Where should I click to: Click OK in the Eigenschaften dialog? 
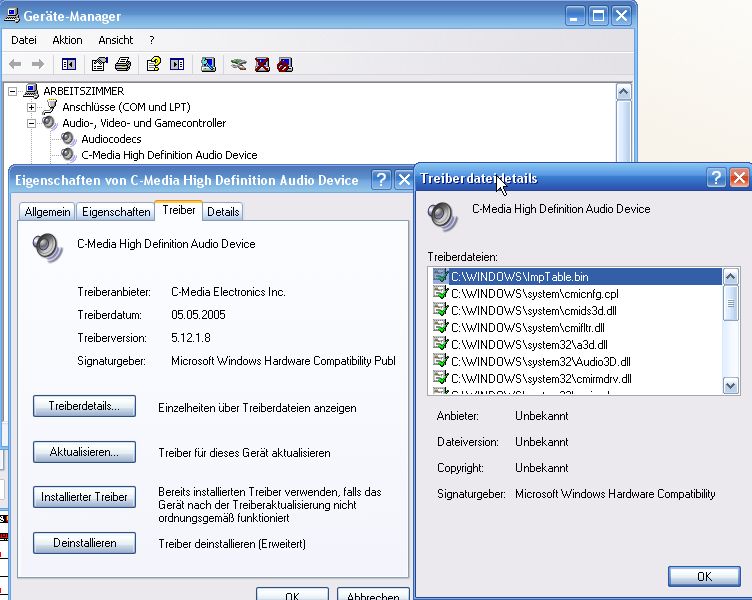point(292,595)
